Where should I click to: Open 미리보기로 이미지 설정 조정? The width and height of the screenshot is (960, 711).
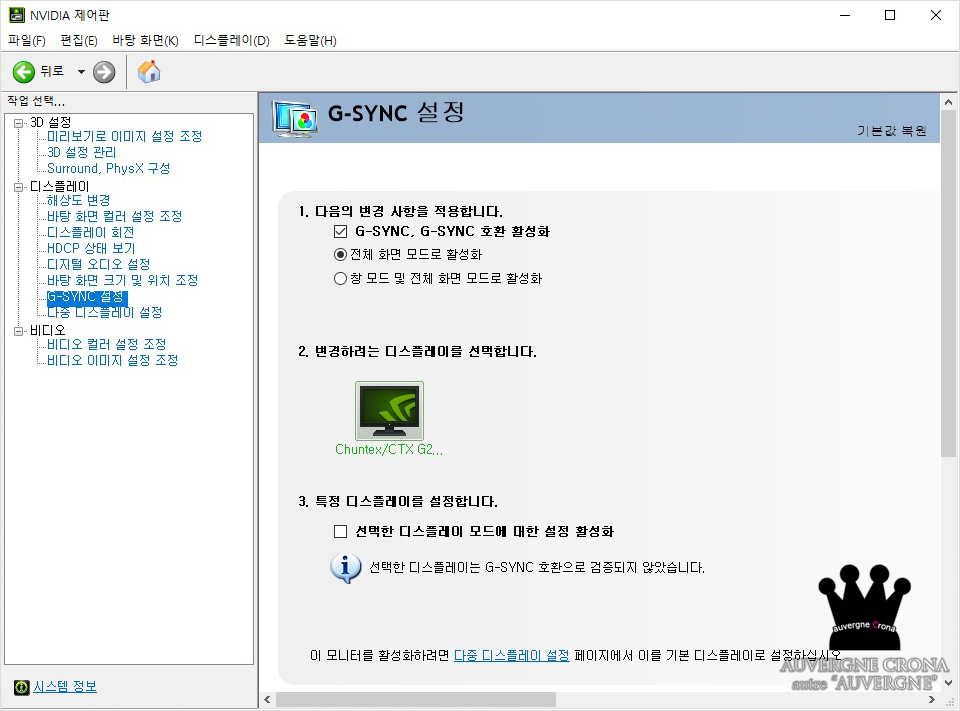(x=124, y=136)
